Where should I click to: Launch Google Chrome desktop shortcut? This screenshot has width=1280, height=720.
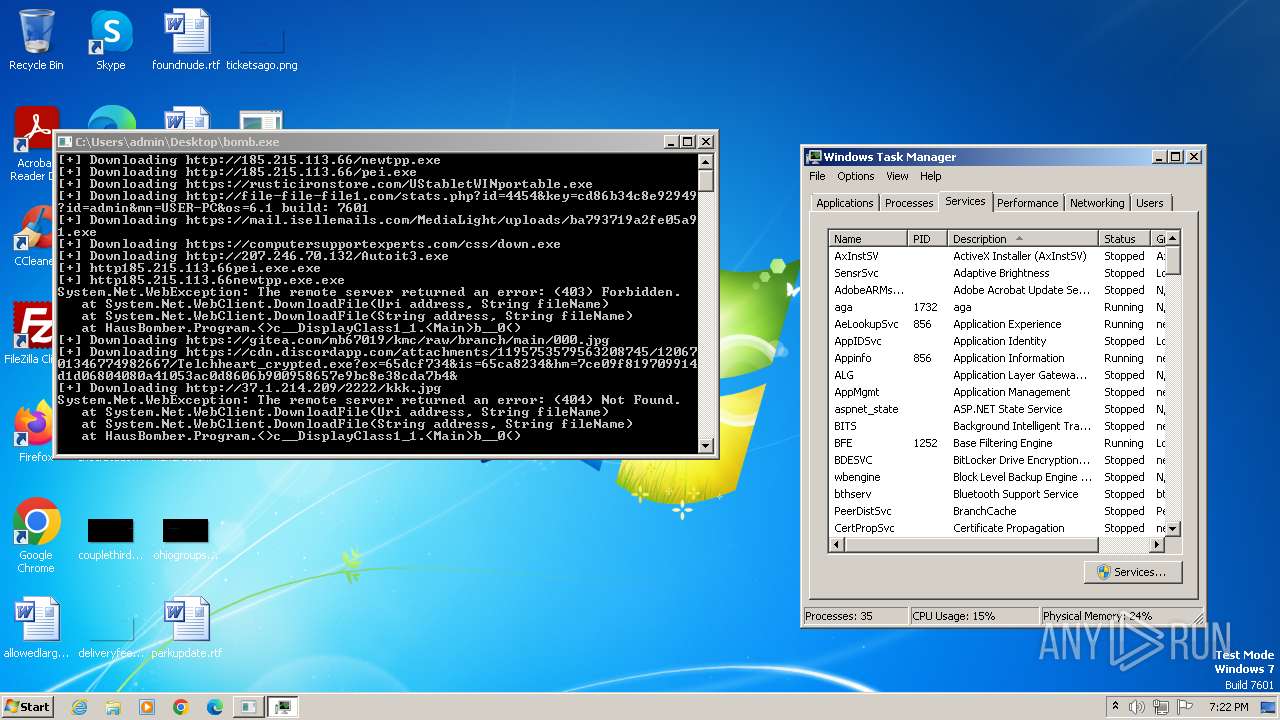(36, 536)
